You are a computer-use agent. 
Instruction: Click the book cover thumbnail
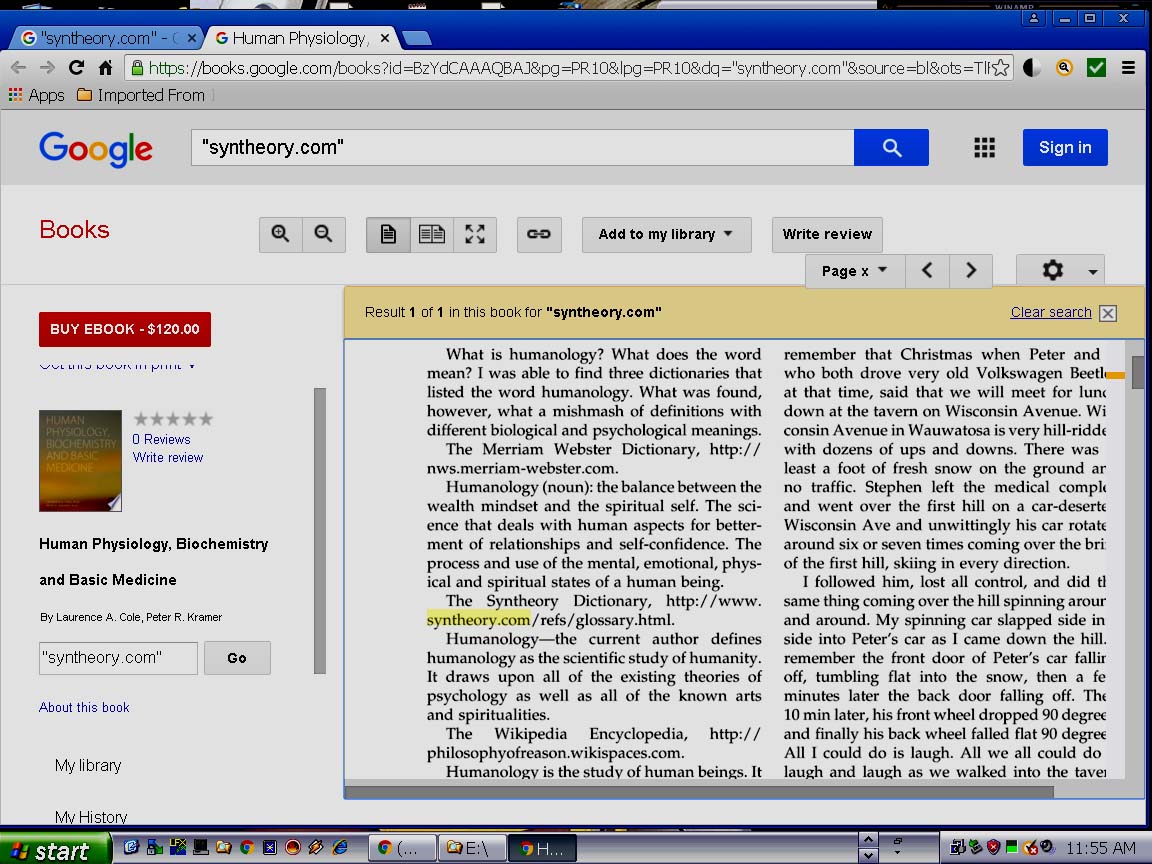point(80,461)
